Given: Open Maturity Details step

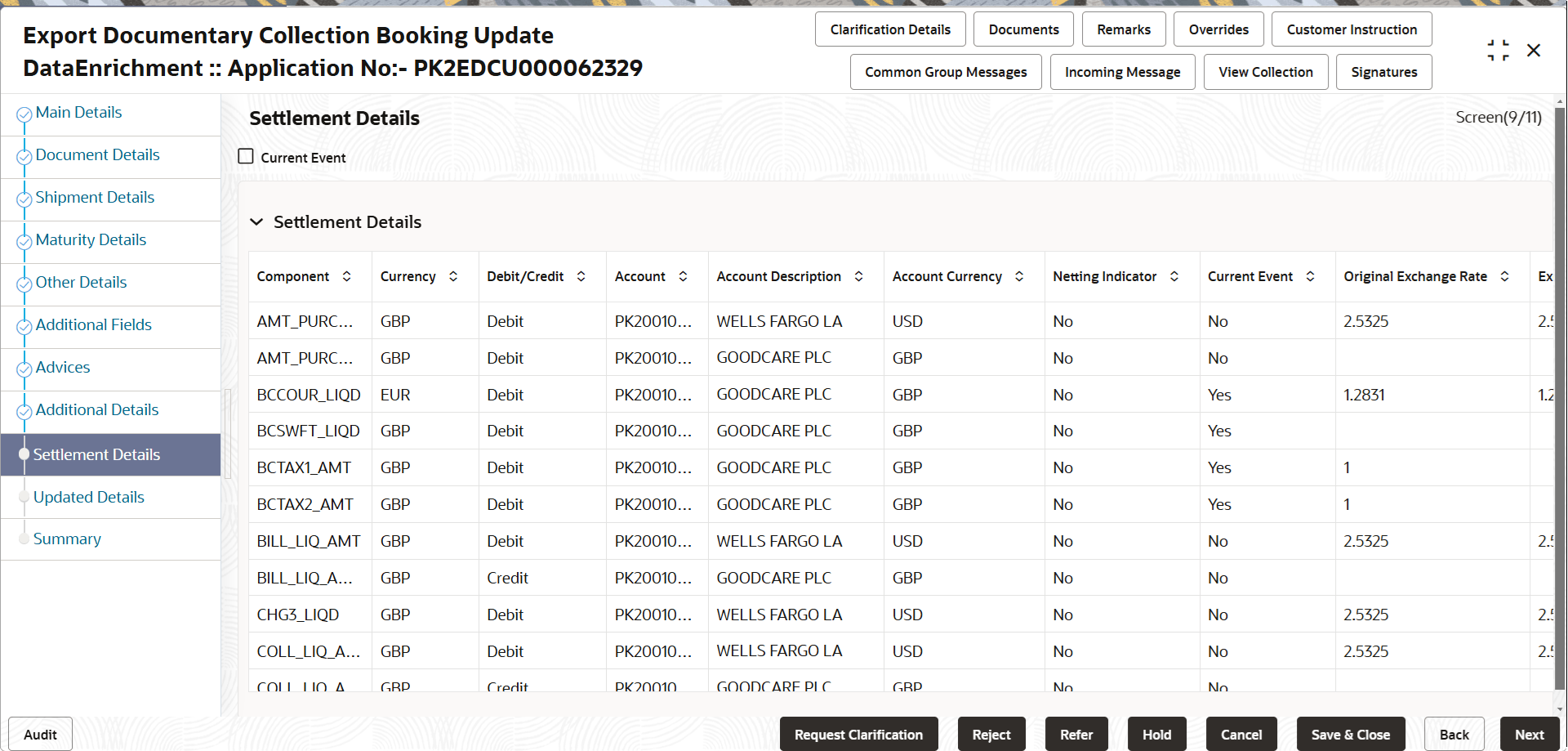Looking at the screenshot, I should (x=91, y=240).
